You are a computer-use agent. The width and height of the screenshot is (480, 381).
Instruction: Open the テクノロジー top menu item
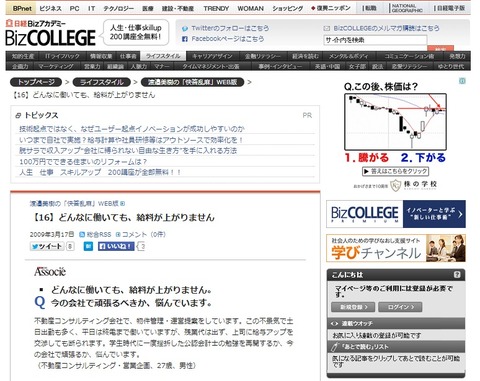coord(118,9)
